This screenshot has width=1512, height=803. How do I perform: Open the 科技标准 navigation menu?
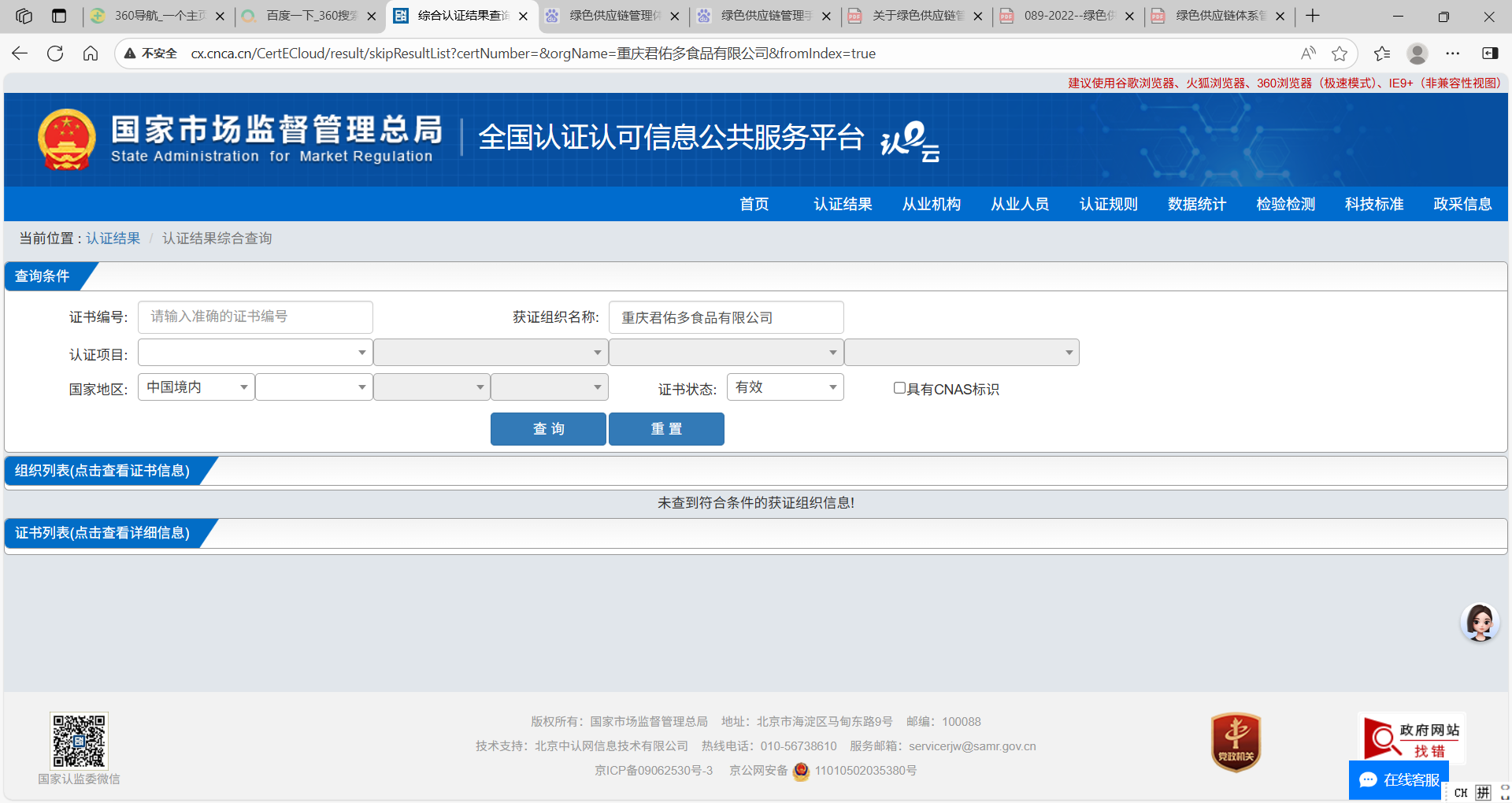click(1374, 205)
